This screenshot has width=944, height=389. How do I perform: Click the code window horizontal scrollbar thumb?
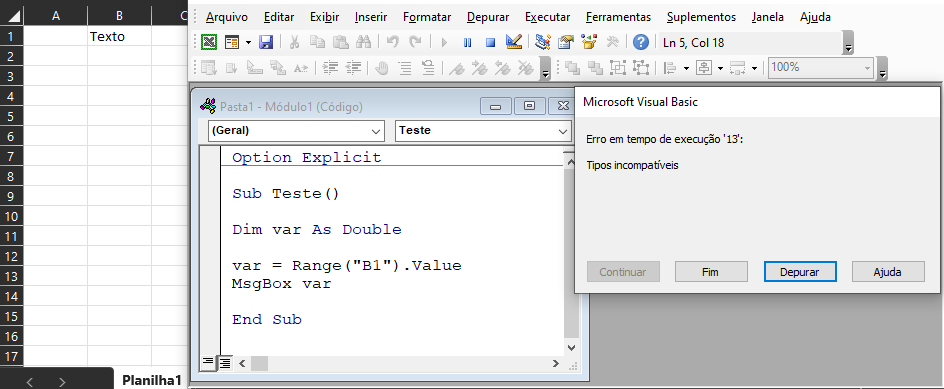point(259,363)
